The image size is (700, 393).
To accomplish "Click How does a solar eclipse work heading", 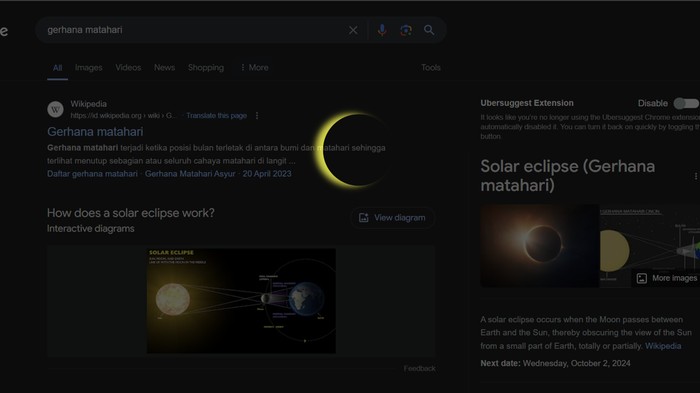I will (131, 213).
